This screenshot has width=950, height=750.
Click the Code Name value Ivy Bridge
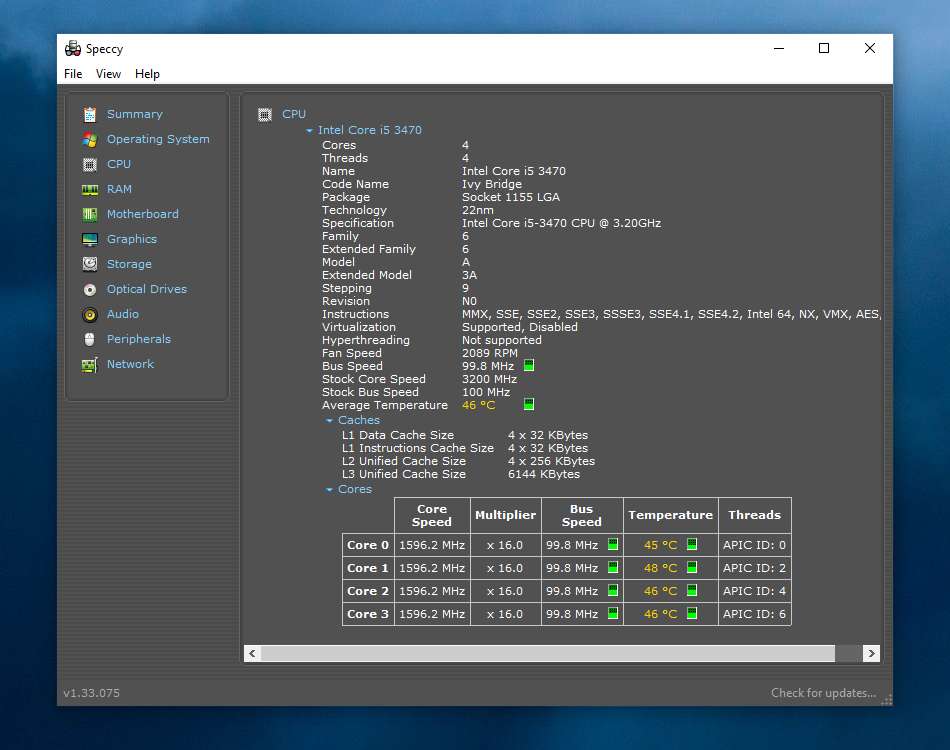(492, 184)
